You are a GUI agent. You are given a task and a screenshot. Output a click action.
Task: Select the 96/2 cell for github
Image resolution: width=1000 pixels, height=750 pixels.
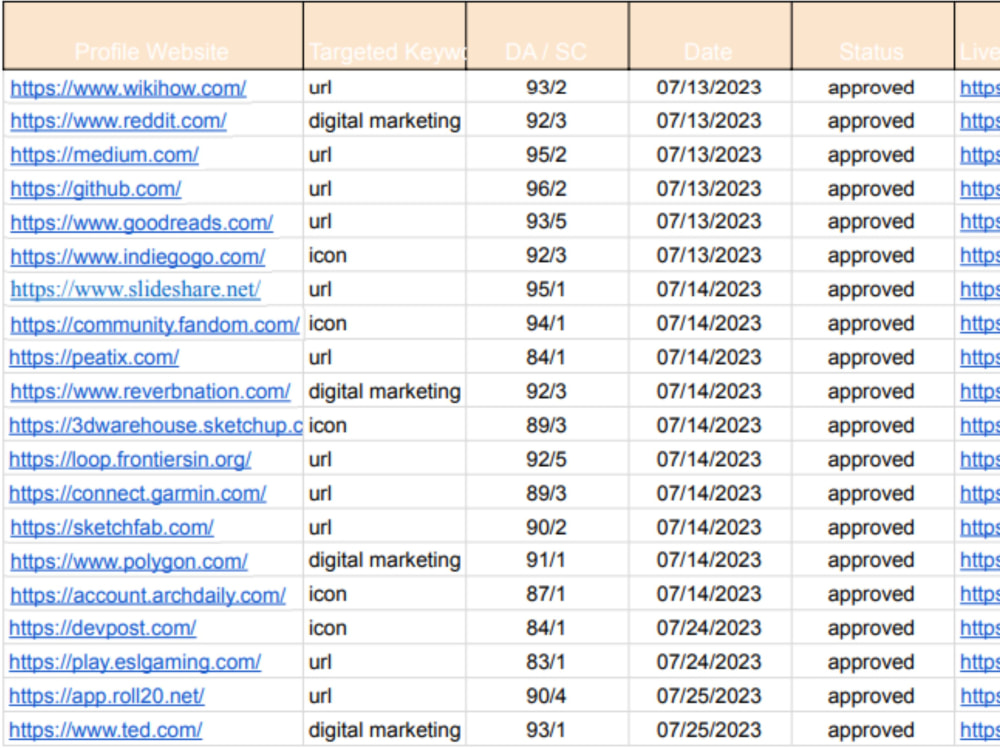[x=546, y=189]
